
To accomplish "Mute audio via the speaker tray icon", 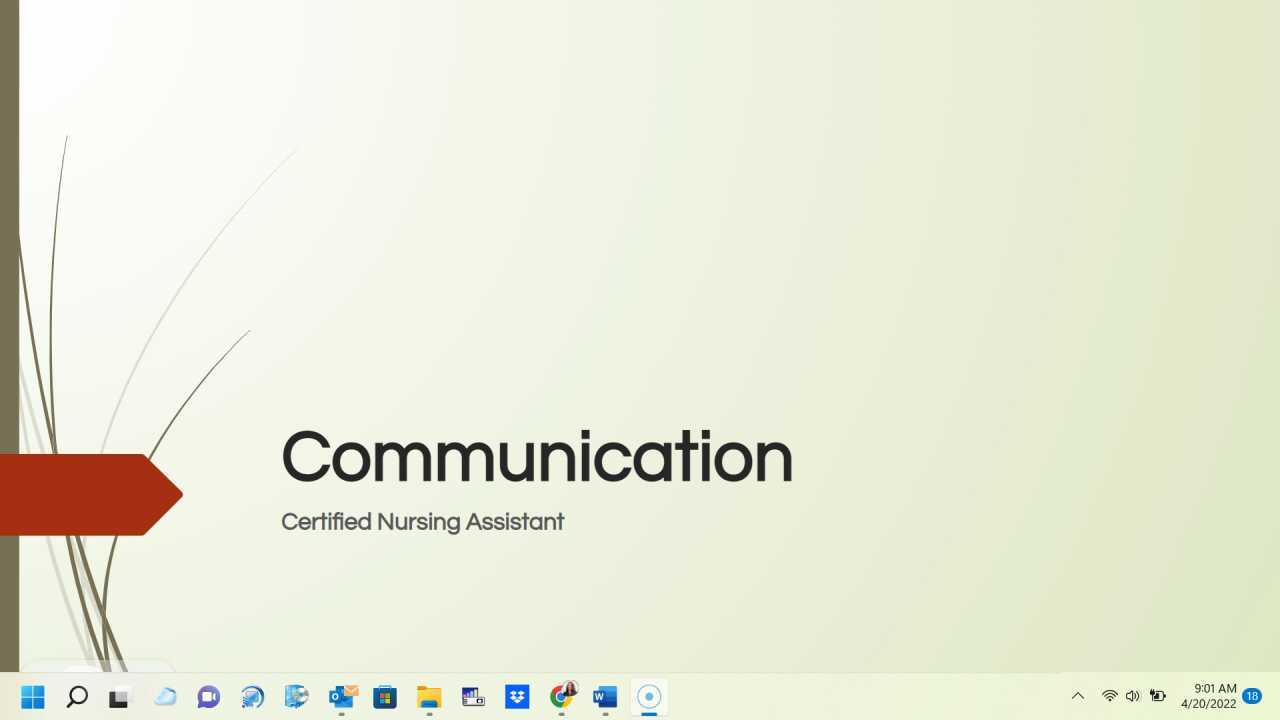I will [x=1133, y=696].
